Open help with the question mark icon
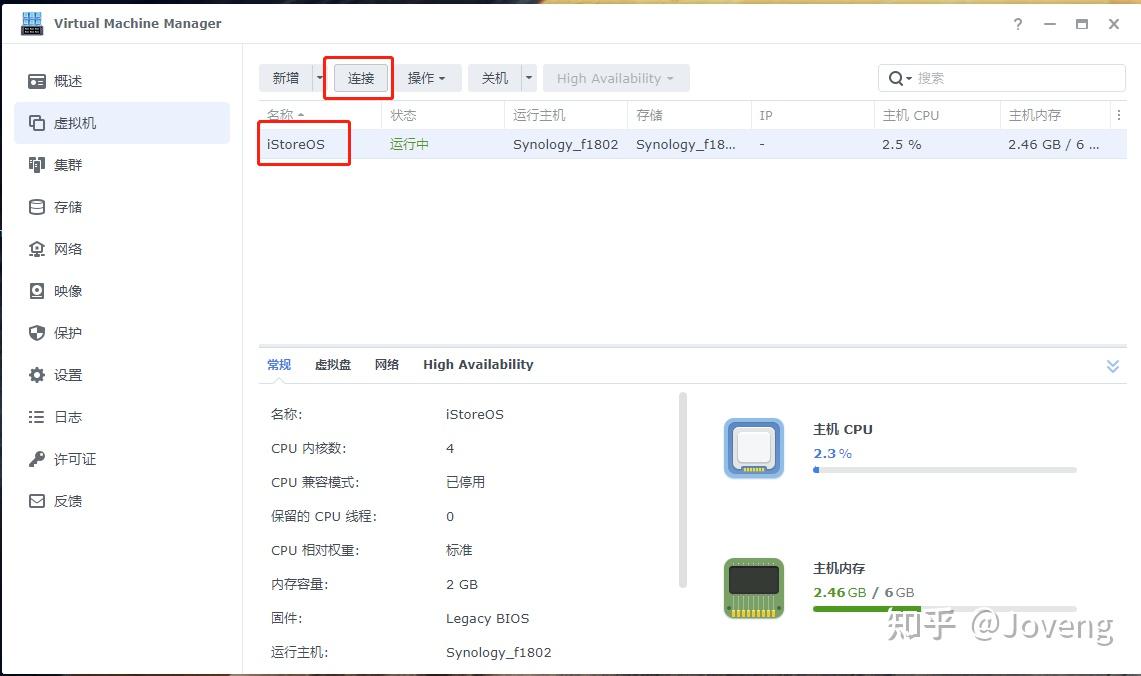1141x676 pixels. (1018, 24)
